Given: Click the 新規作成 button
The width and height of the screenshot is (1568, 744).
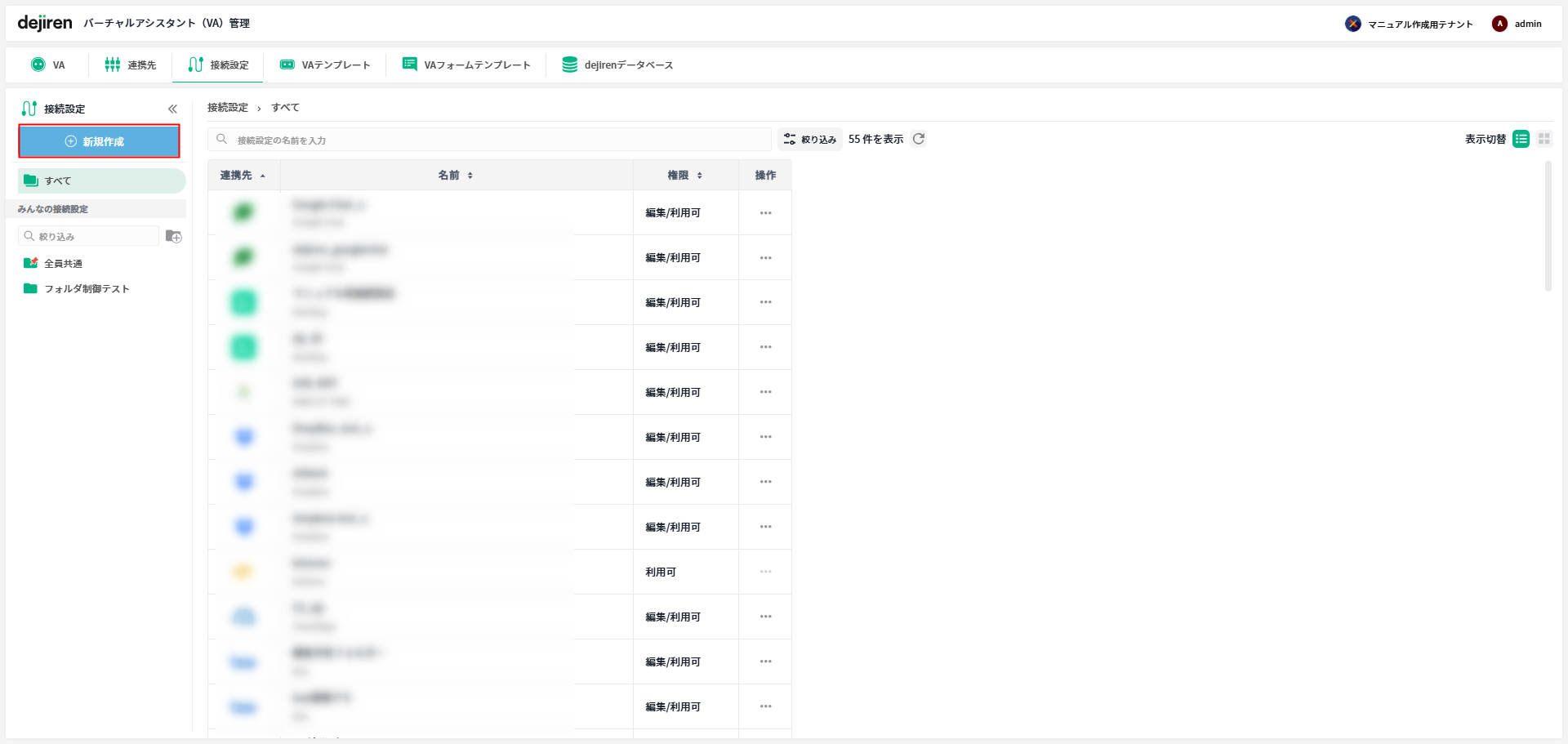Looking at the screenshot, I should coord(99,141).
